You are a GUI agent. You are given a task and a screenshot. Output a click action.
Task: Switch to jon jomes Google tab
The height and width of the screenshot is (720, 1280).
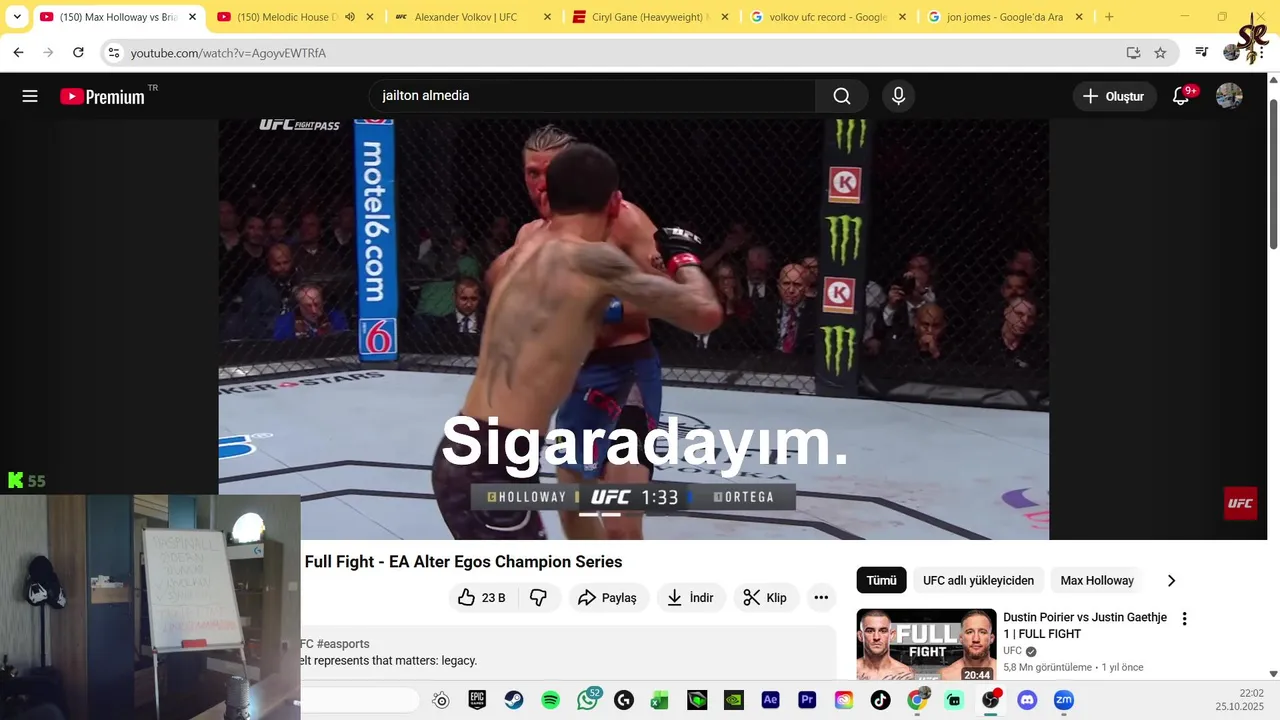(x=1005, y=17)
